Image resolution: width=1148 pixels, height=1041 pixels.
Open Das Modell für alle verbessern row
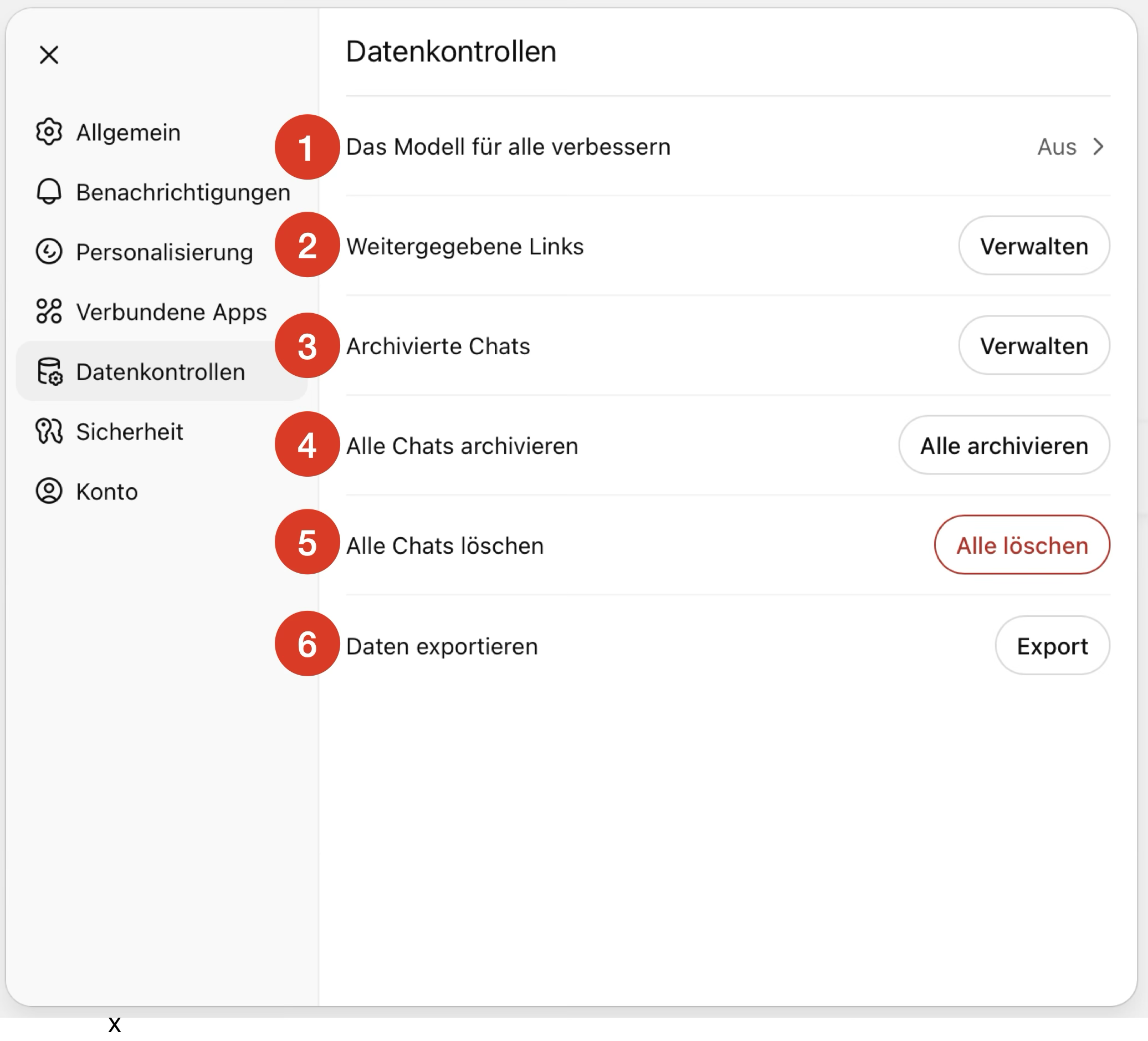508,147
